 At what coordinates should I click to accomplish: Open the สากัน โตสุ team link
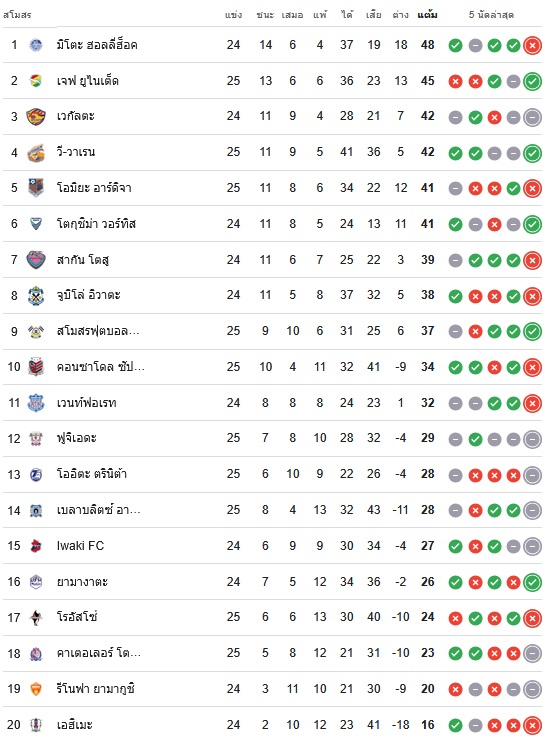point(83,260)
